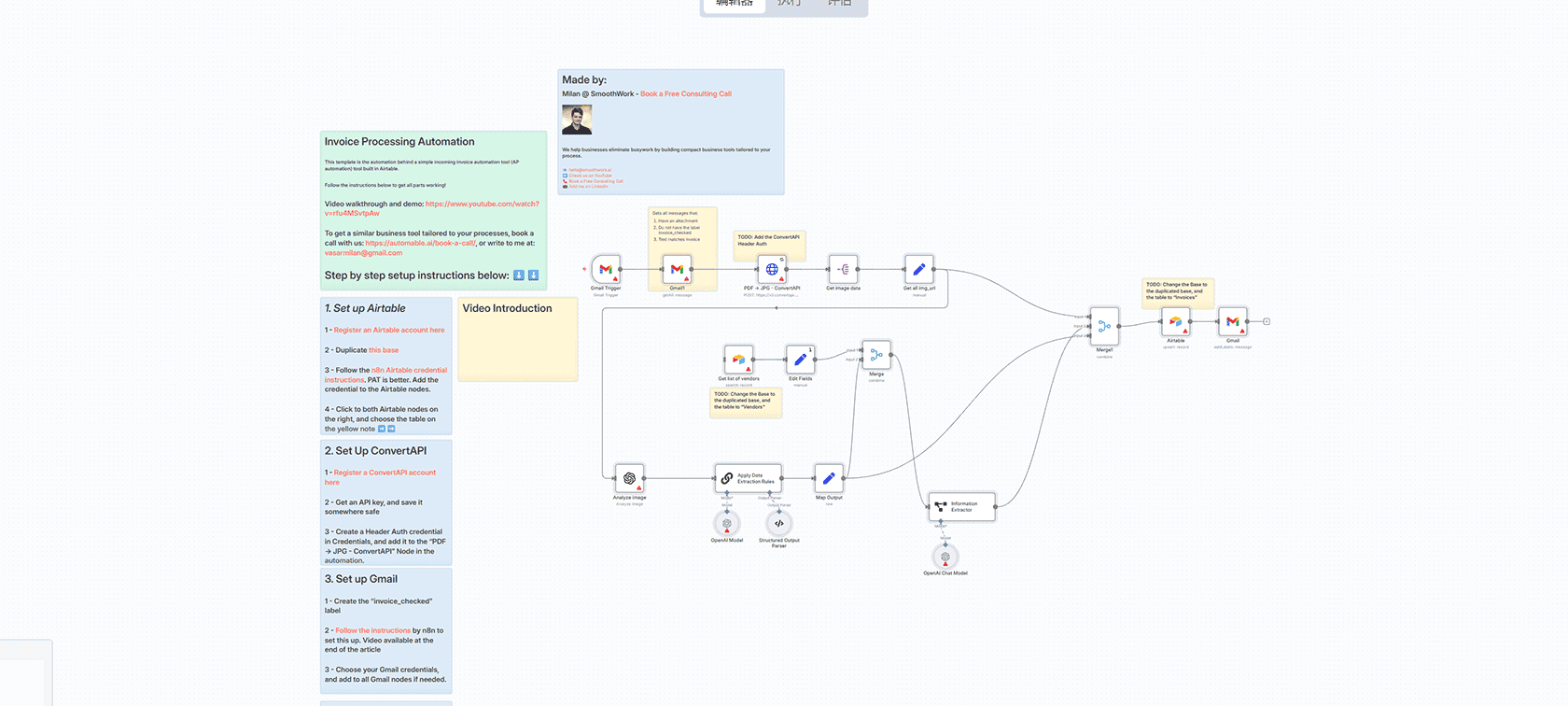The width and height of the screenshot is (1568, 706).
Task: Open the Apply Data Extraction Rules node
Action: click(x=748, y=479)
